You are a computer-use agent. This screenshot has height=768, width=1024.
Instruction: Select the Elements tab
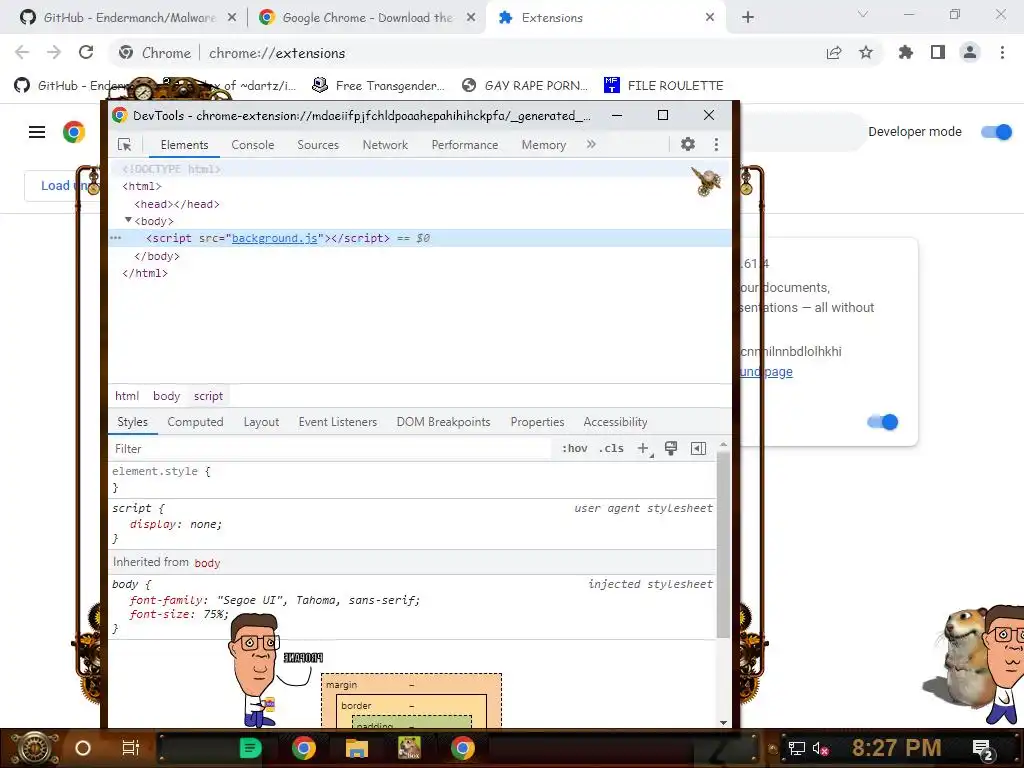184,145
